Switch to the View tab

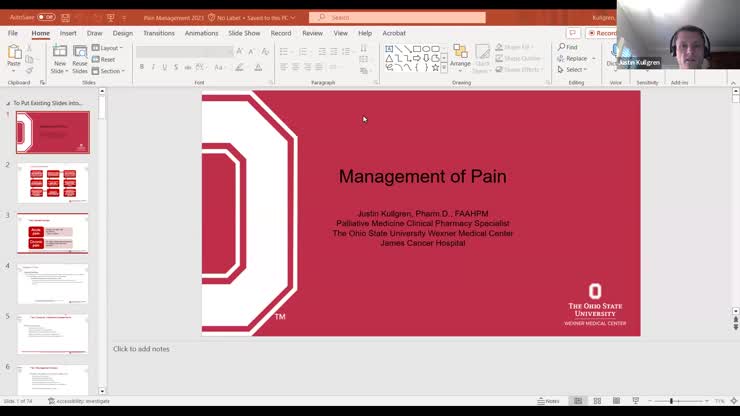click(340, 33)
